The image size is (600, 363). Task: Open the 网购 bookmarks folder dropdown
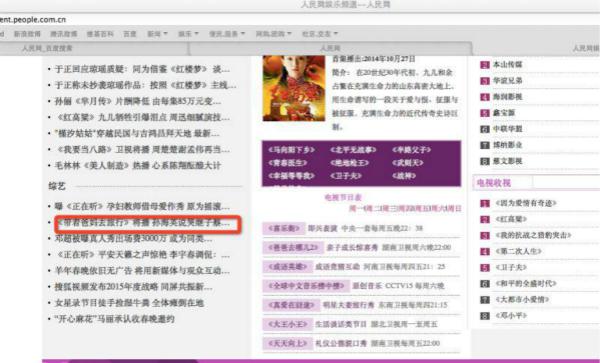[x=273, y=34]
